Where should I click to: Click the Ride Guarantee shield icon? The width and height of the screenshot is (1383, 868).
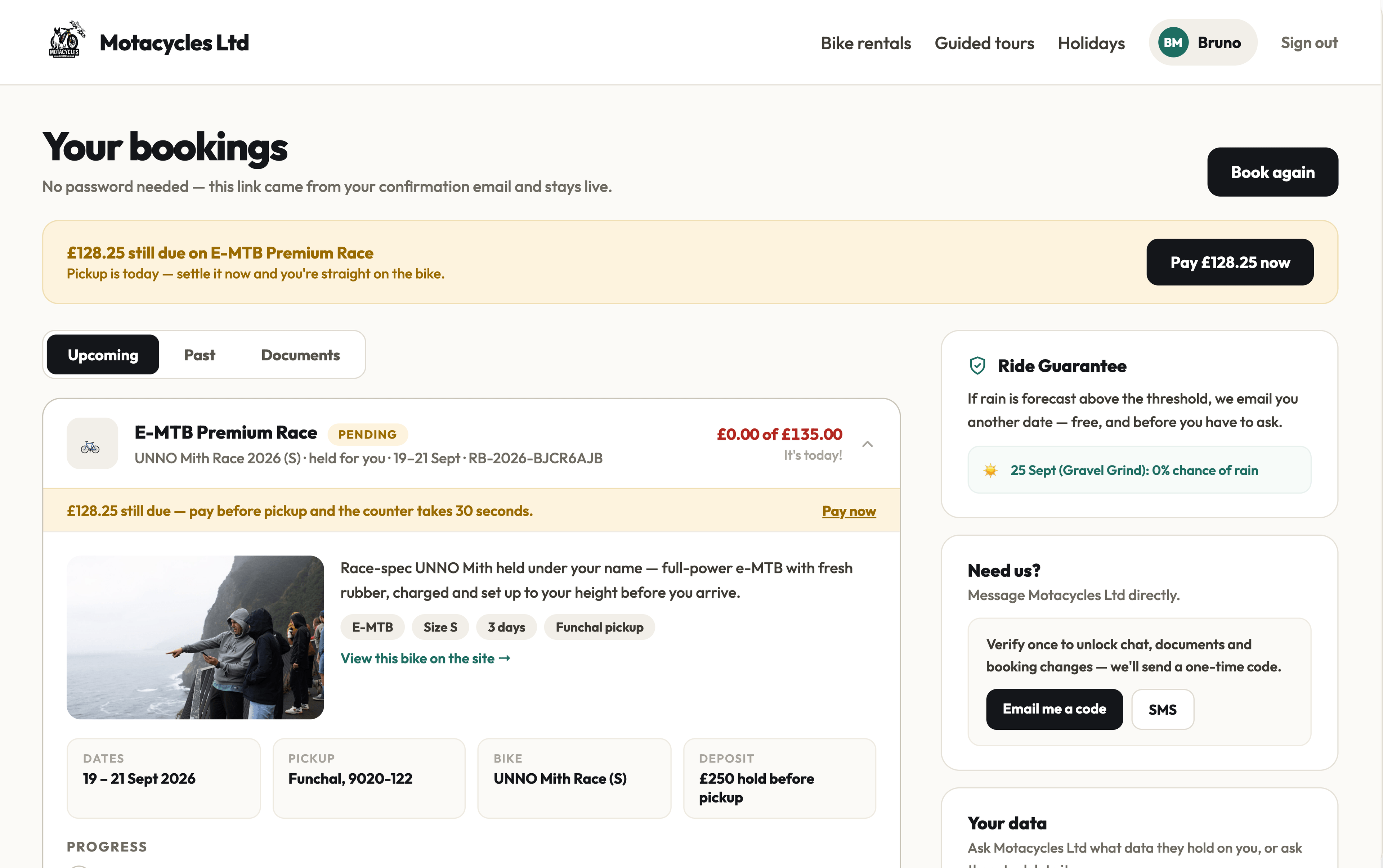click(x=977, y=366)
